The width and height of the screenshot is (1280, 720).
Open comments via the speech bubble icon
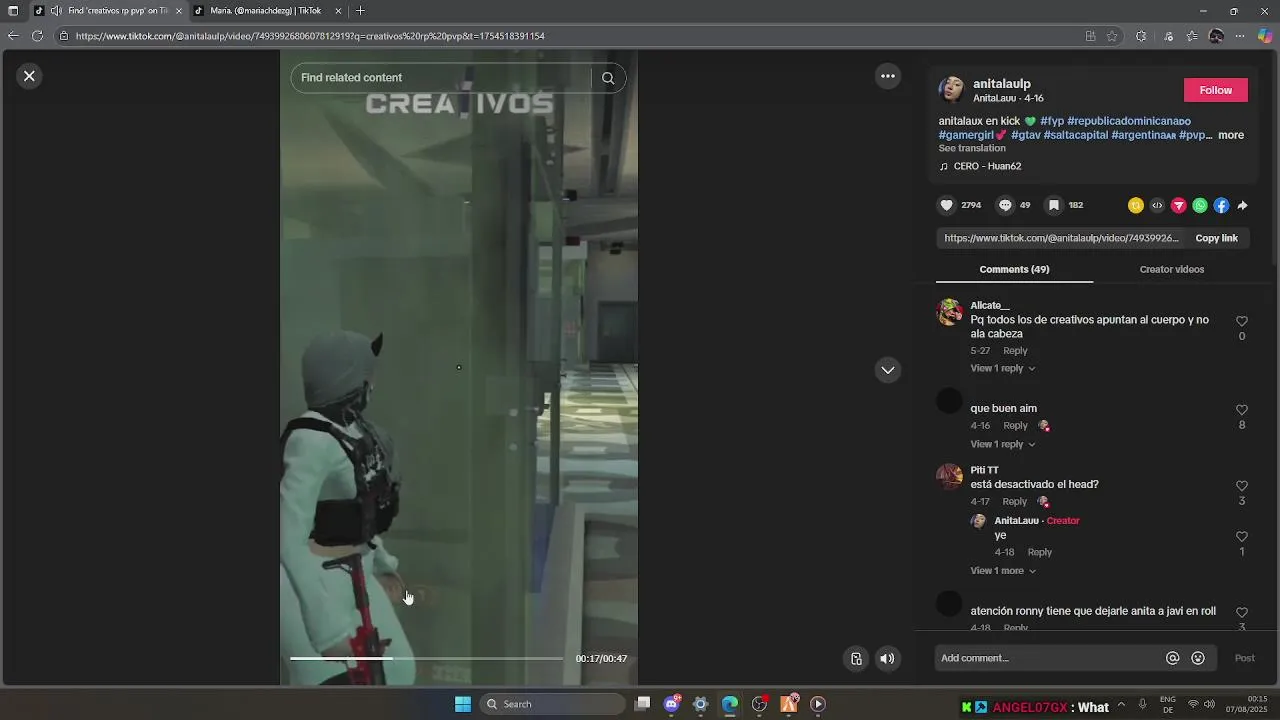point(1005,205)
